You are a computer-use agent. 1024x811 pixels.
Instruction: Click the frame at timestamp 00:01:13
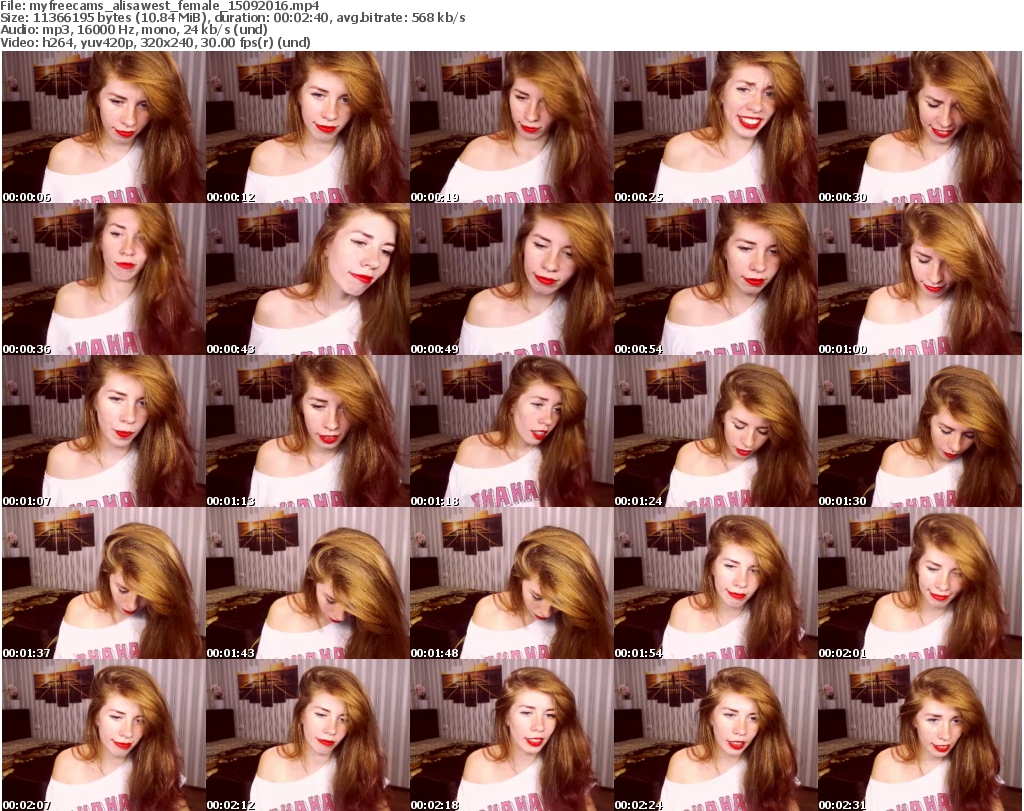pyautogui.click(x=308, y=431)
